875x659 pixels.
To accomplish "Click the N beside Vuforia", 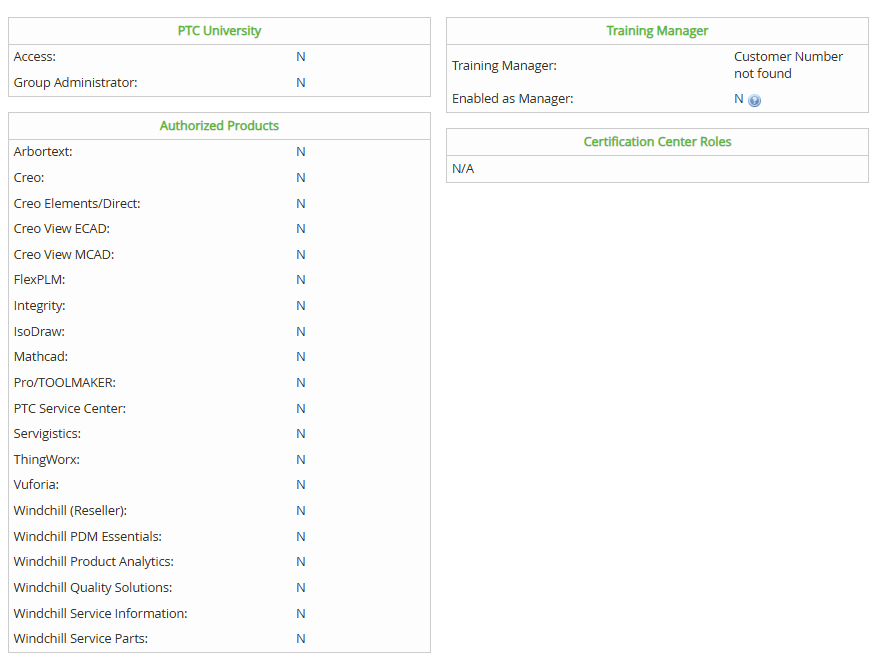I will coord(301,484).
